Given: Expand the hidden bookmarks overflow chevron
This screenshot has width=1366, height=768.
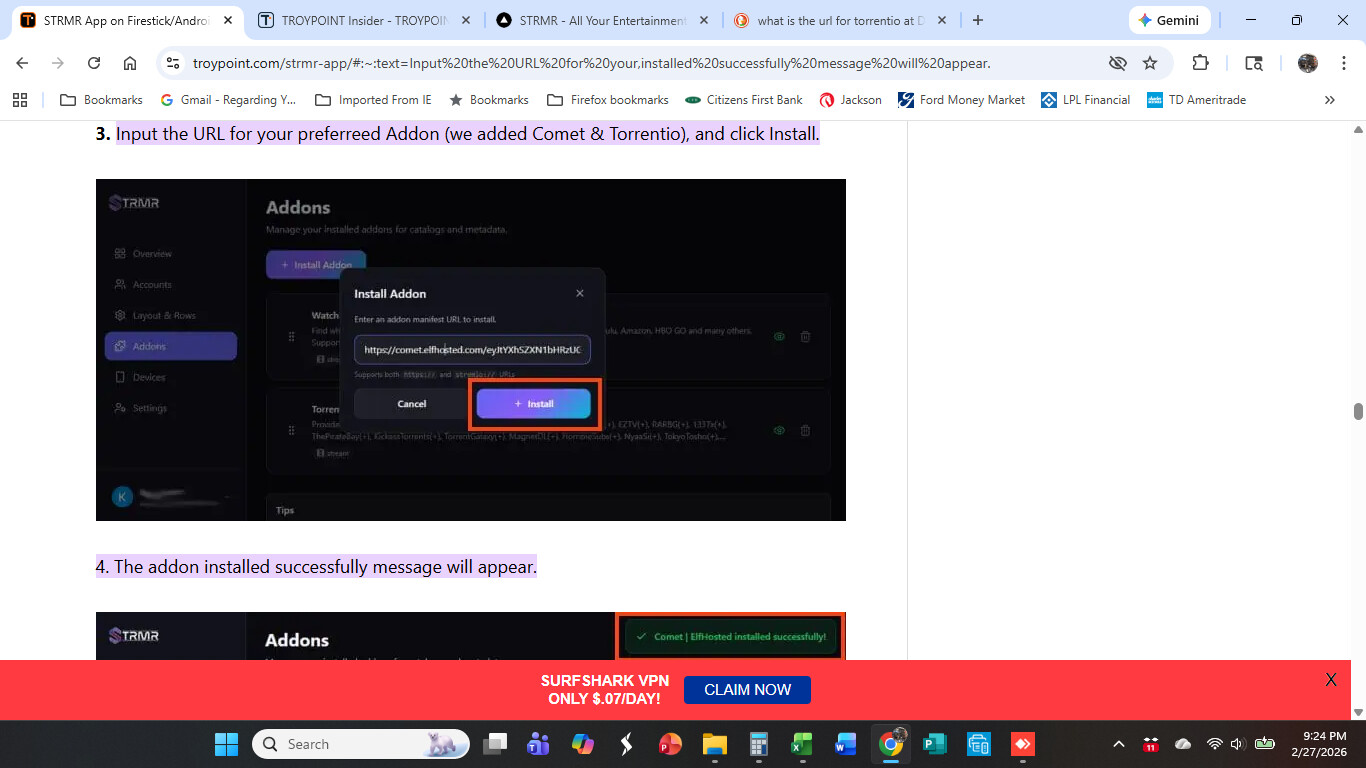Looking at the screenshot, I should (x=1329, y=100).
